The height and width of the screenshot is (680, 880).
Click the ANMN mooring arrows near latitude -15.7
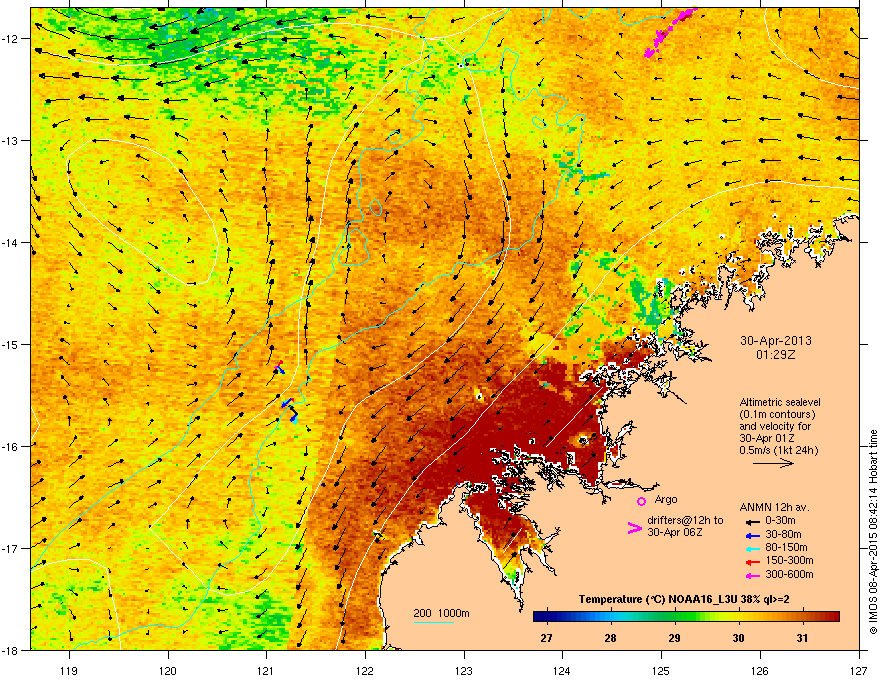pyautogui.click(x=290, y=410)
